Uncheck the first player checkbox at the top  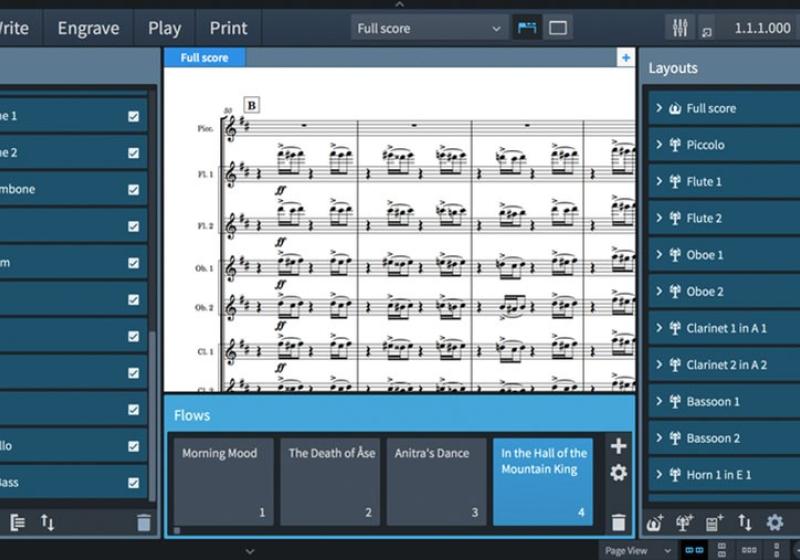tap(134, 116)
